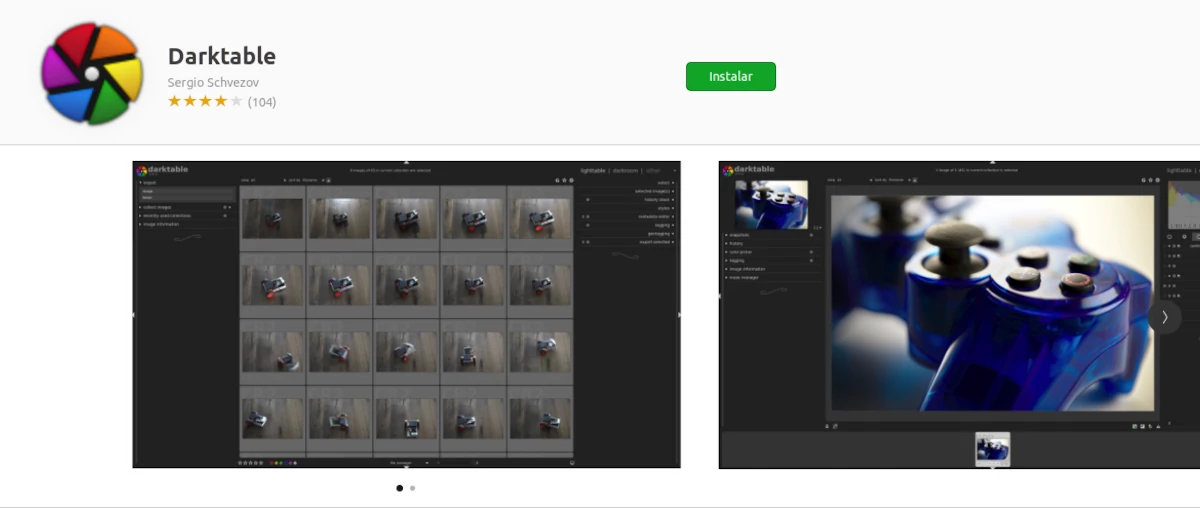Image resolution: width=1200 pixels, height=508 pixels.
Task: Open the lighttable grid screenshot
Action: coord(406,314)
